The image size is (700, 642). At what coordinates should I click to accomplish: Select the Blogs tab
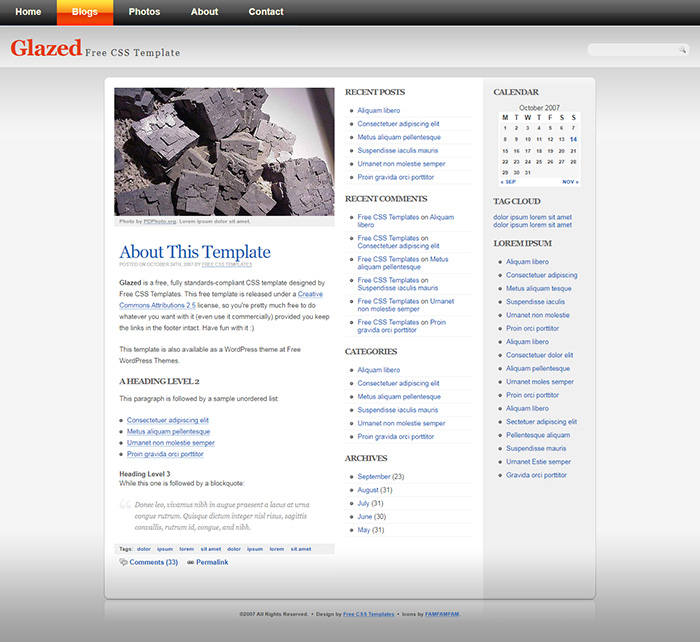(85, 12)
